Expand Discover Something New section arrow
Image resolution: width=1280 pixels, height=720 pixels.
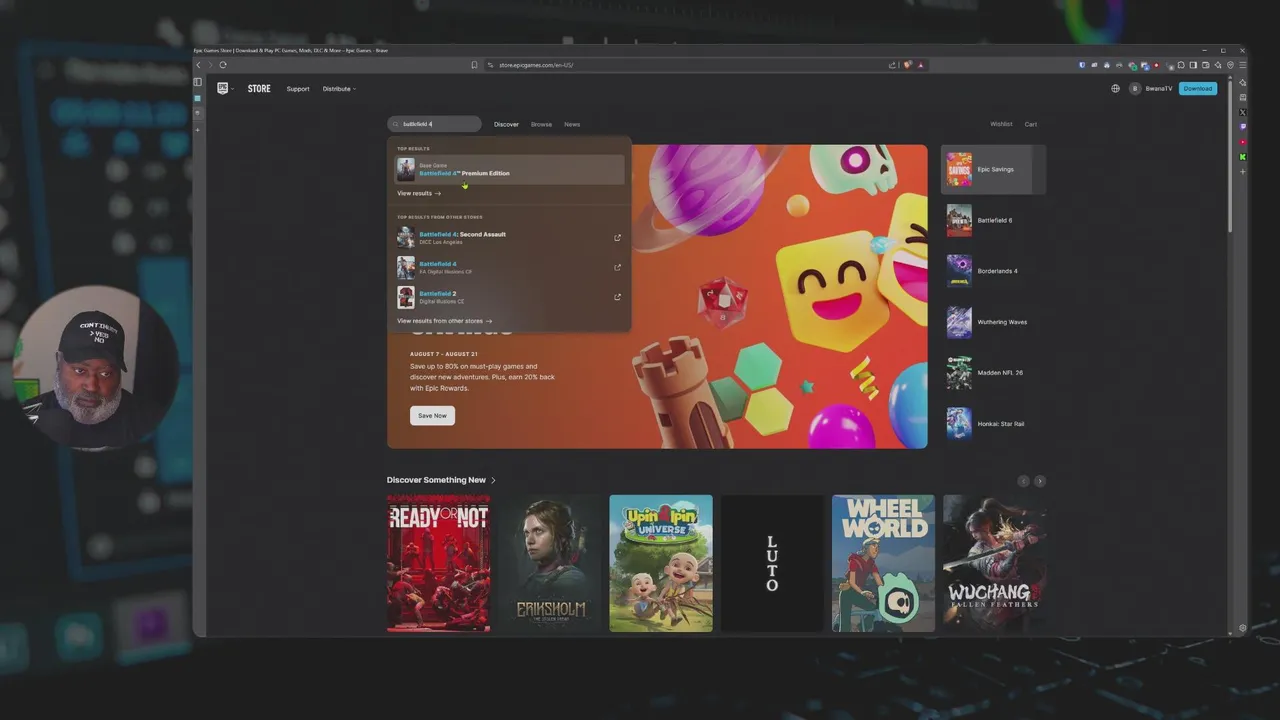[x=493, y=480]
